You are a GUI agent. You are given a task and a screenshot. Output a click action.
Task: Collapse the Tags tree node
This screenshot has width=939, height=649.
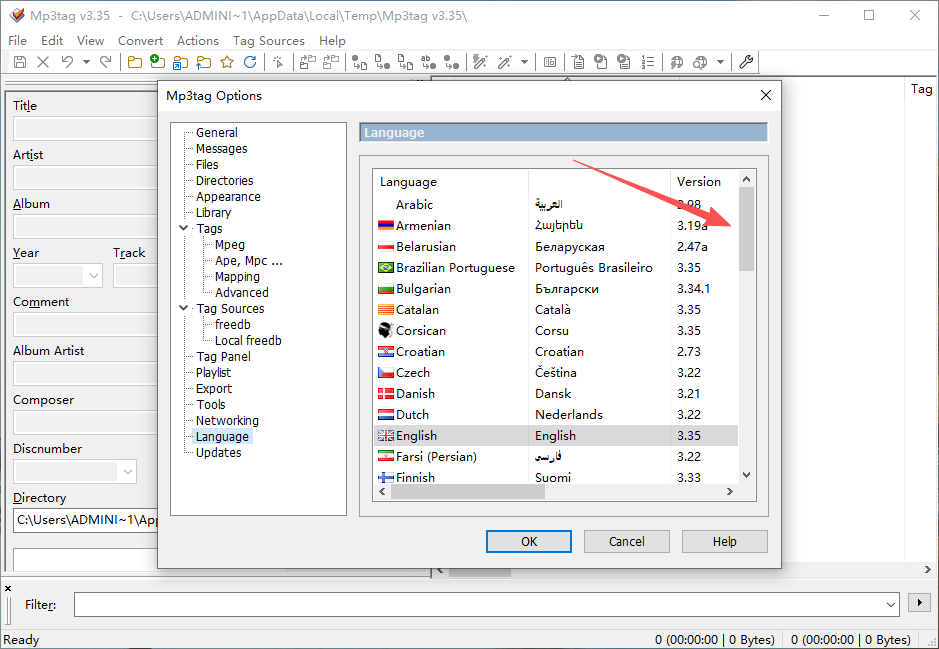point(184,228)
